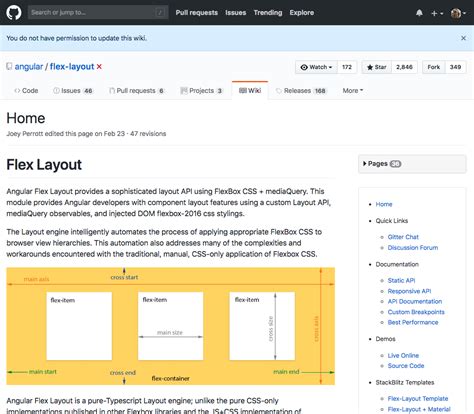The image size is (474, 414).
Task: Star the repository
Action: [377, 67]
